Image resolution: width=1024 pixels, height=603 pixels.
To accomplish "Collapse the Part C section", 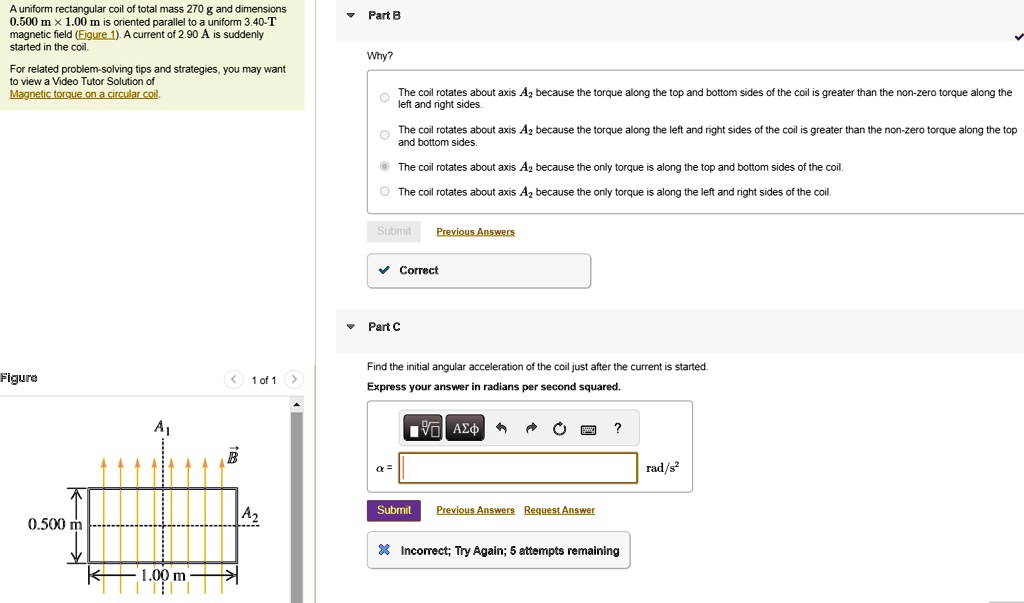I will [350, 327].
